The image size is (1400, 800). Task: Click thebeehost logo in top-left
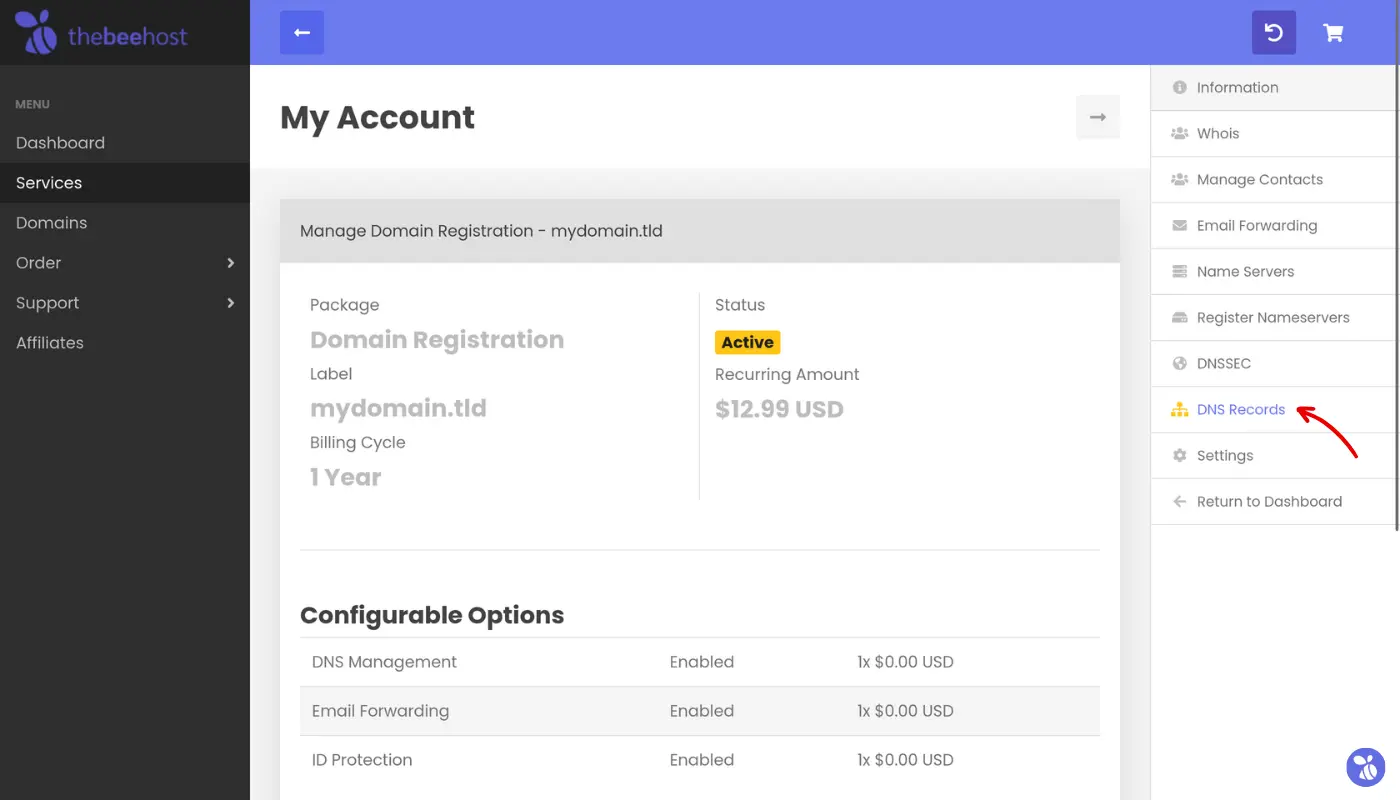click(x=101, y=33)
